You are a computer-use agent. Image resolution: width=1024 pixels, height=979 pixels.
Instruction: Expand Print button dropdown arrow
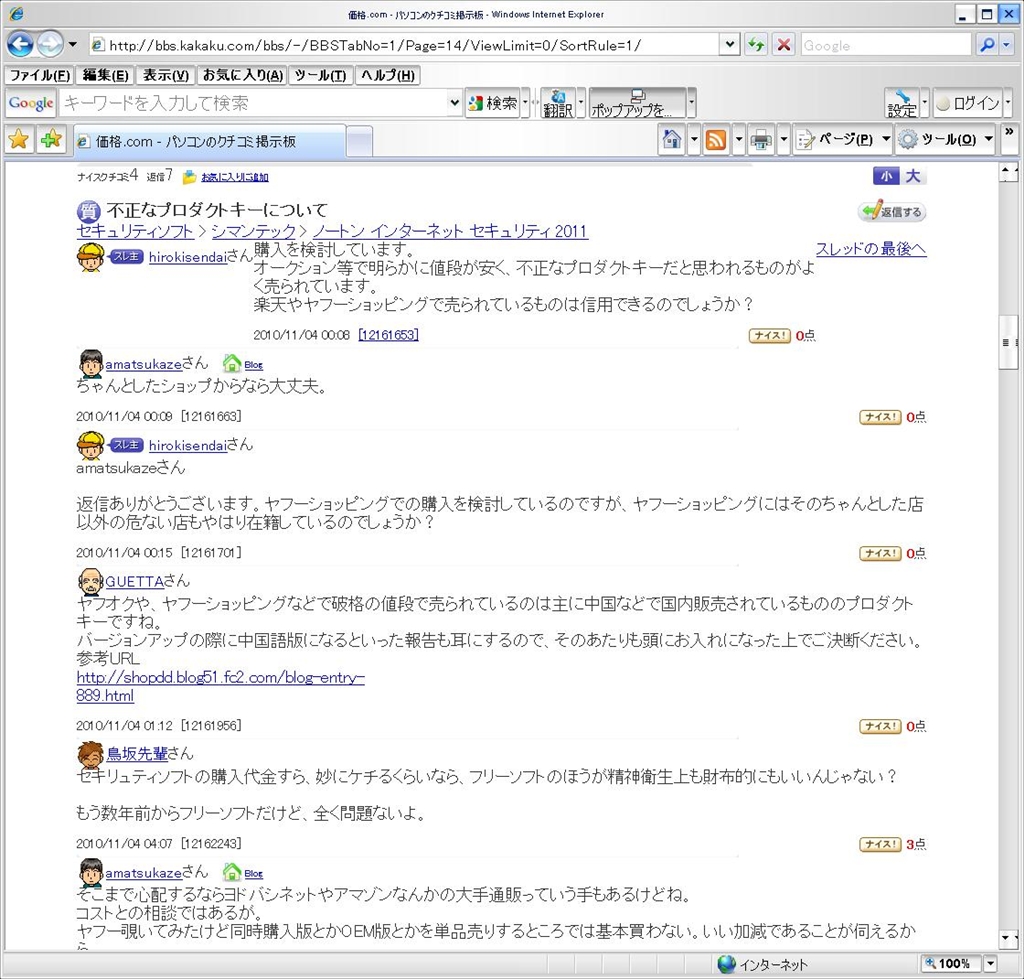784,139
